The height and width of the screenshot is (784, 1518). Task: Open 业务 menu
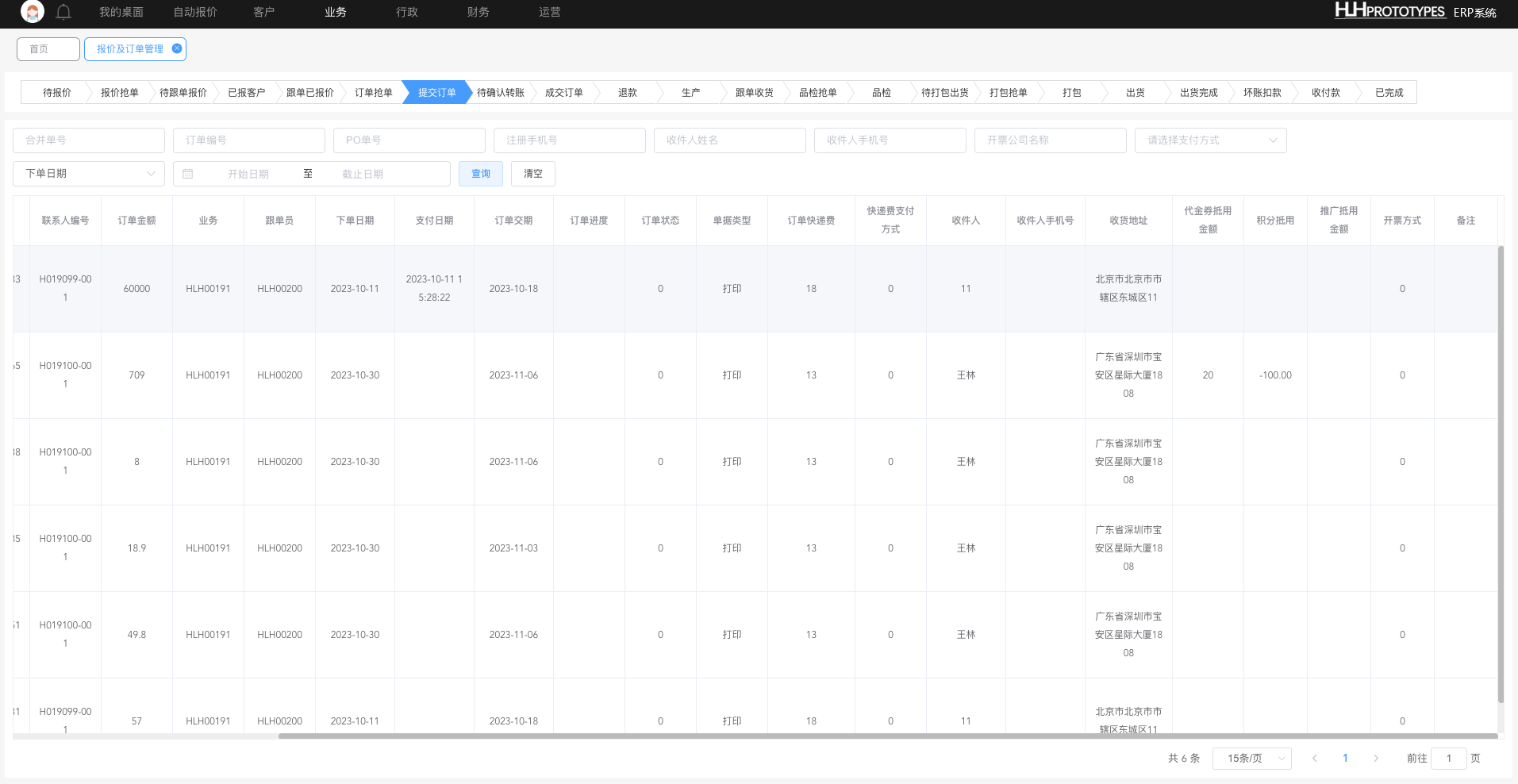[336, 12]
